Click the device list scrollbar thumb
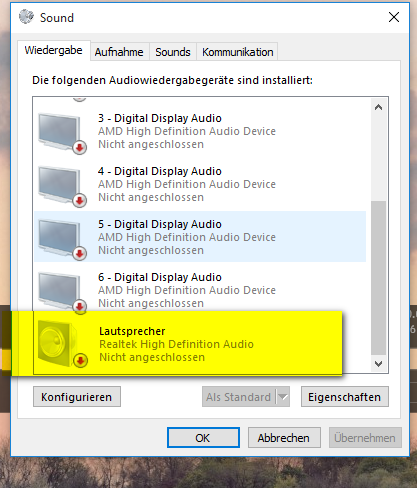The image size is (417, 488). pos(378,278)
